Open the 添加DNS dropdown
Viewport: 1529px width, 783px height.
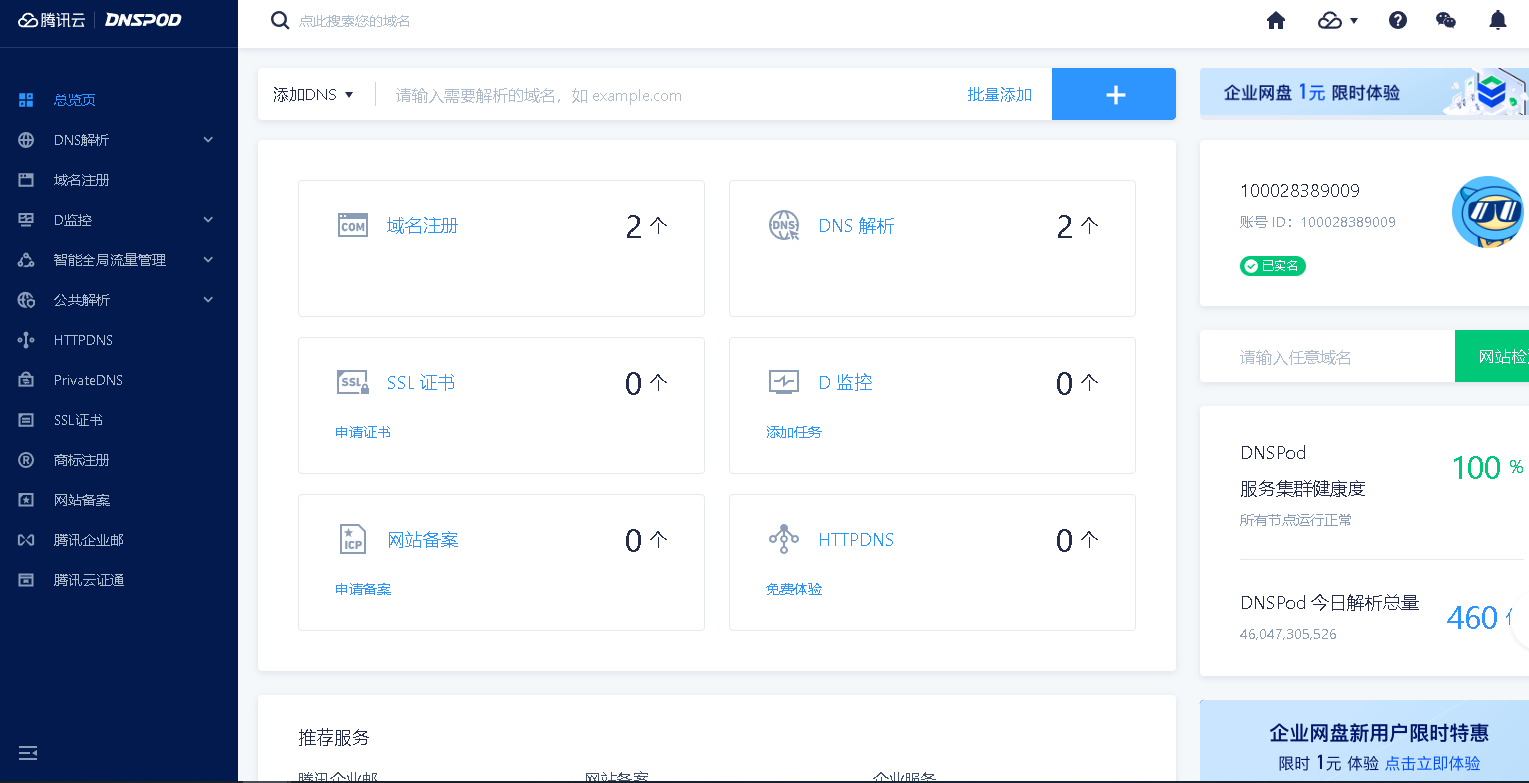pos(314,95)
